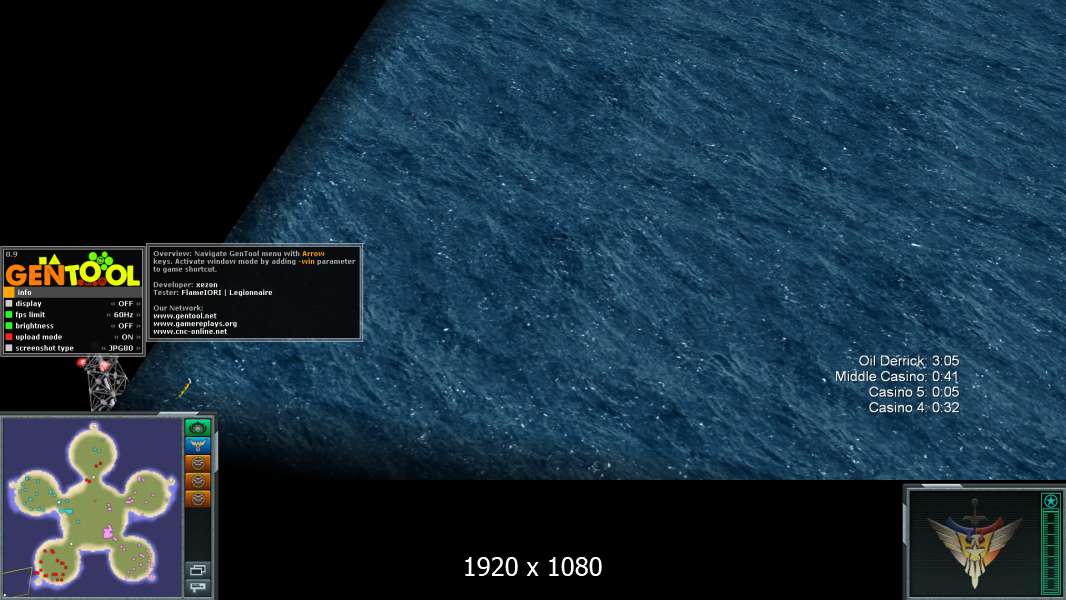Select the small yellow unit on water

(x=184, y=389)
